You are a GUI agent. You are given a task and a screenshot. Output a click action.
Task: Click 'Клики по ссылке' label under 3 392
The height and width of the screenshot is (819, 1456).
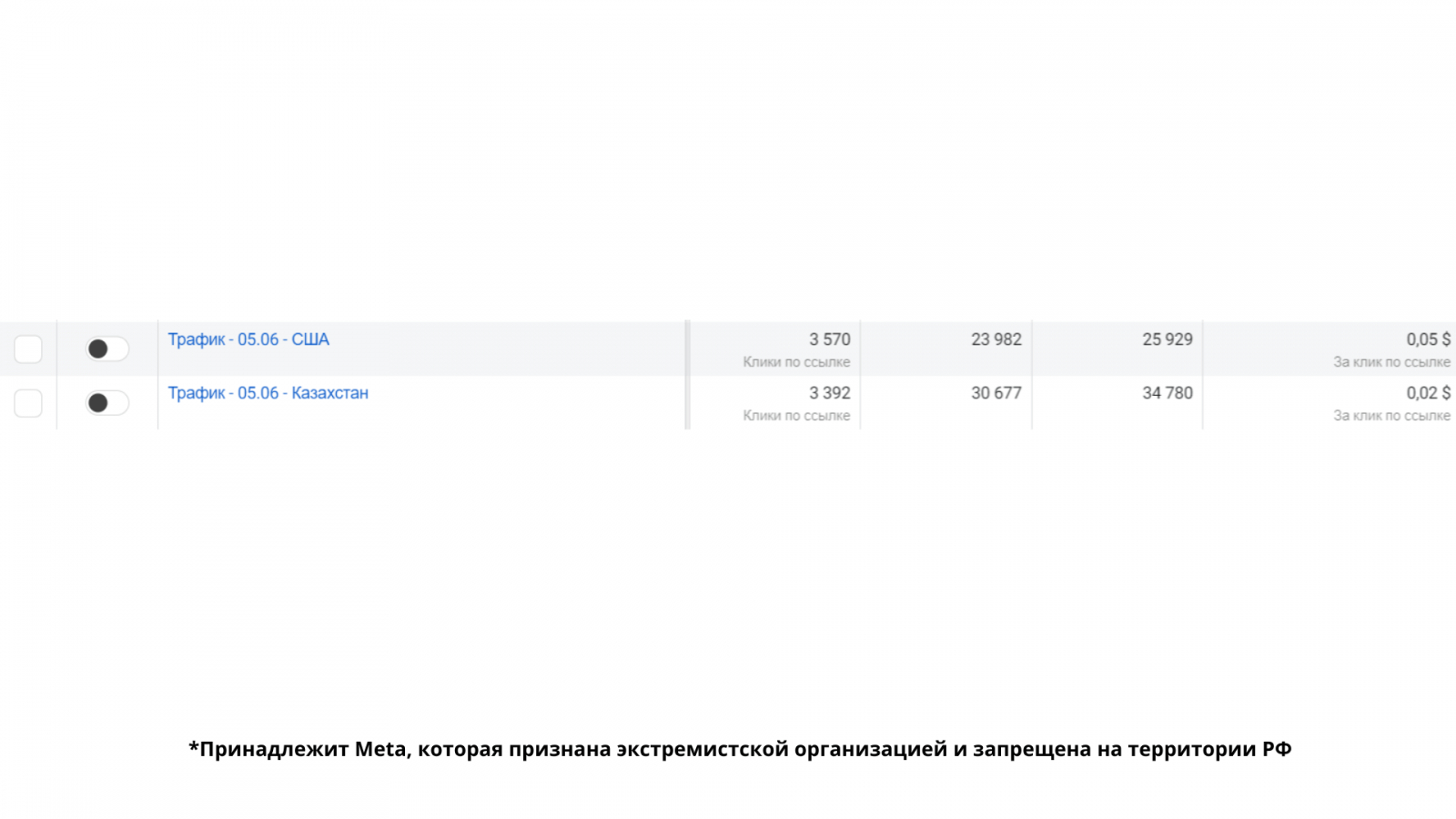796,416
